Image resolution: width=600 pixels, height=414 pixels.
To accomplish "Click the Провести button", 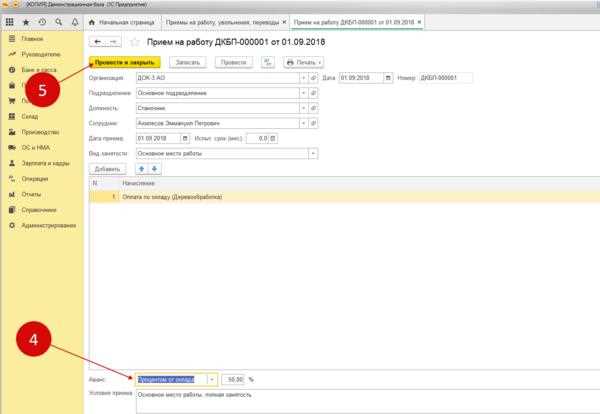I will 233,62.
